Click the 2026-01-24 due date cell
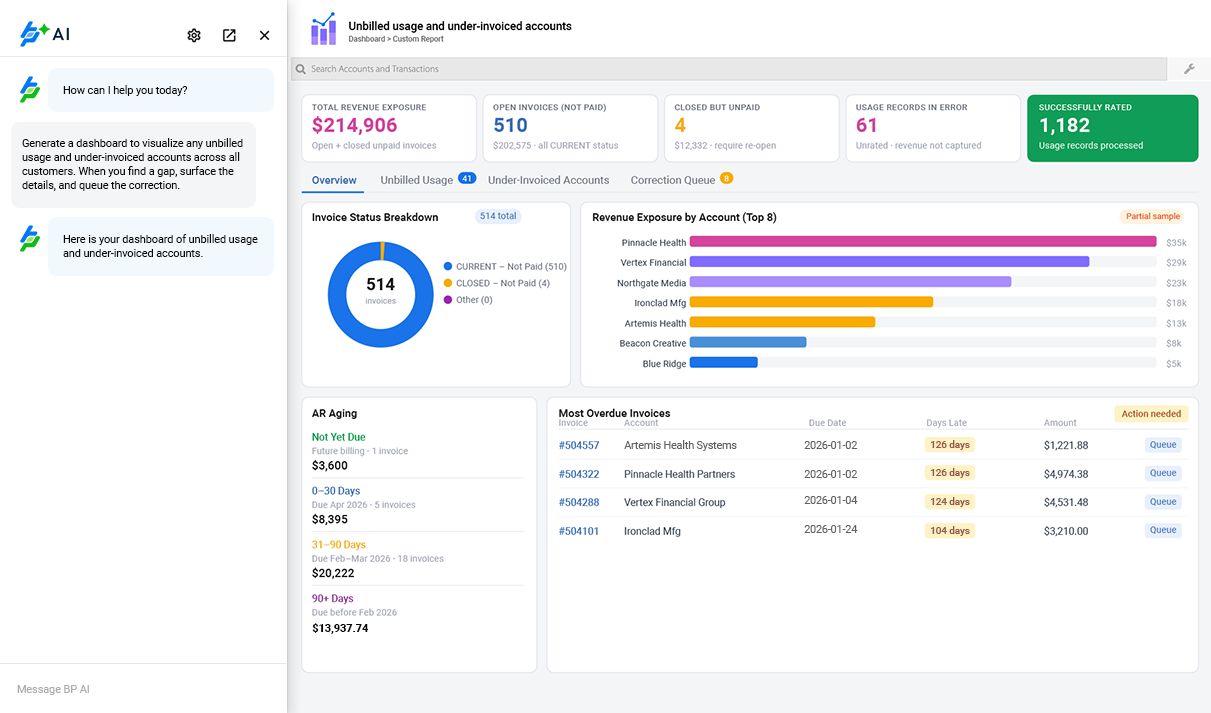1211x713 pixels. click(x=830, y=531)
